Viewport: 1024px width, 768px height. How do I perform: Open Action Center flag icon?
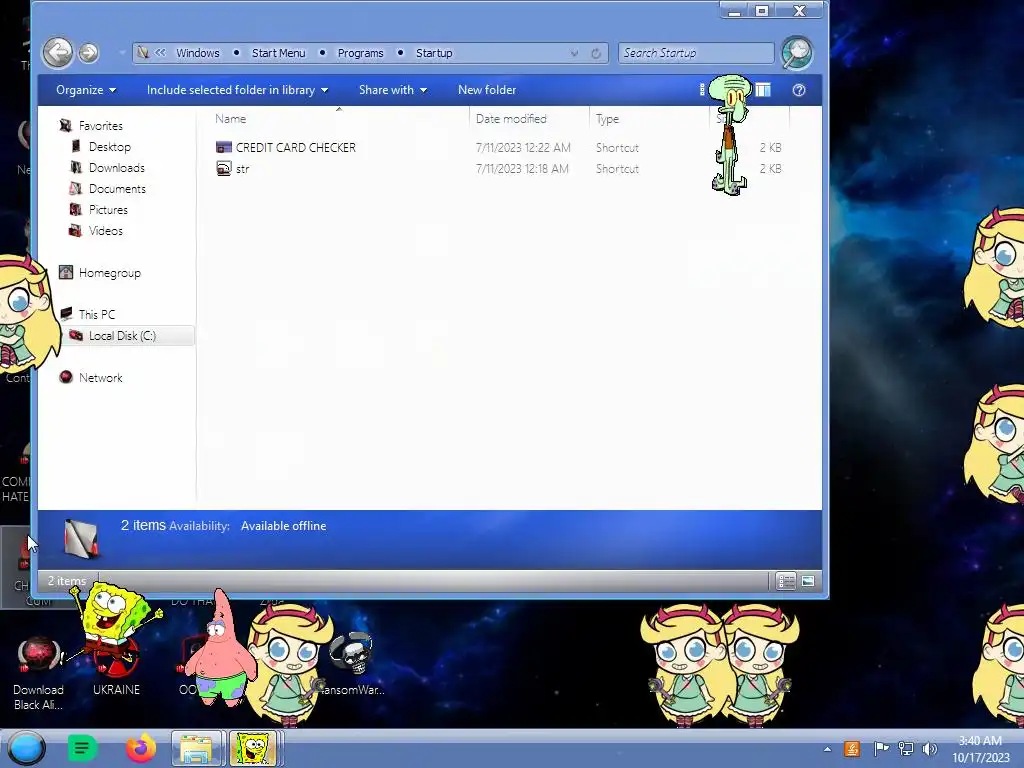pos(881,749)
